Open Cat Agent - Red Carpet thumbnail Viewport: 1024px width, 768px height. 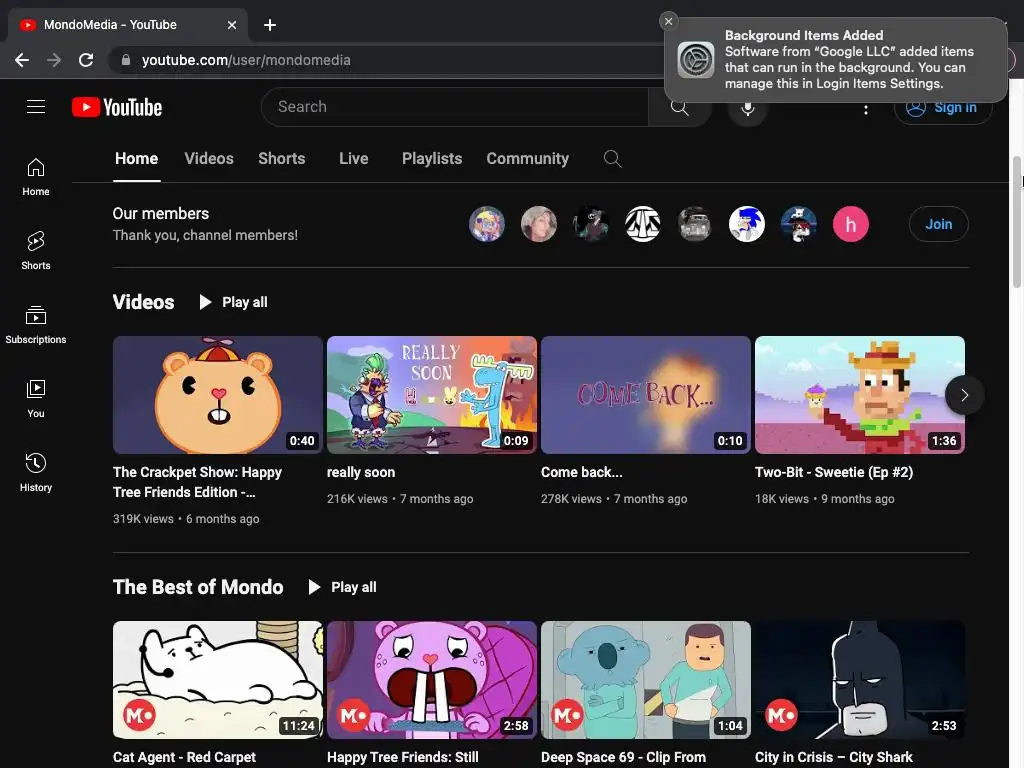tap(217, 680)
